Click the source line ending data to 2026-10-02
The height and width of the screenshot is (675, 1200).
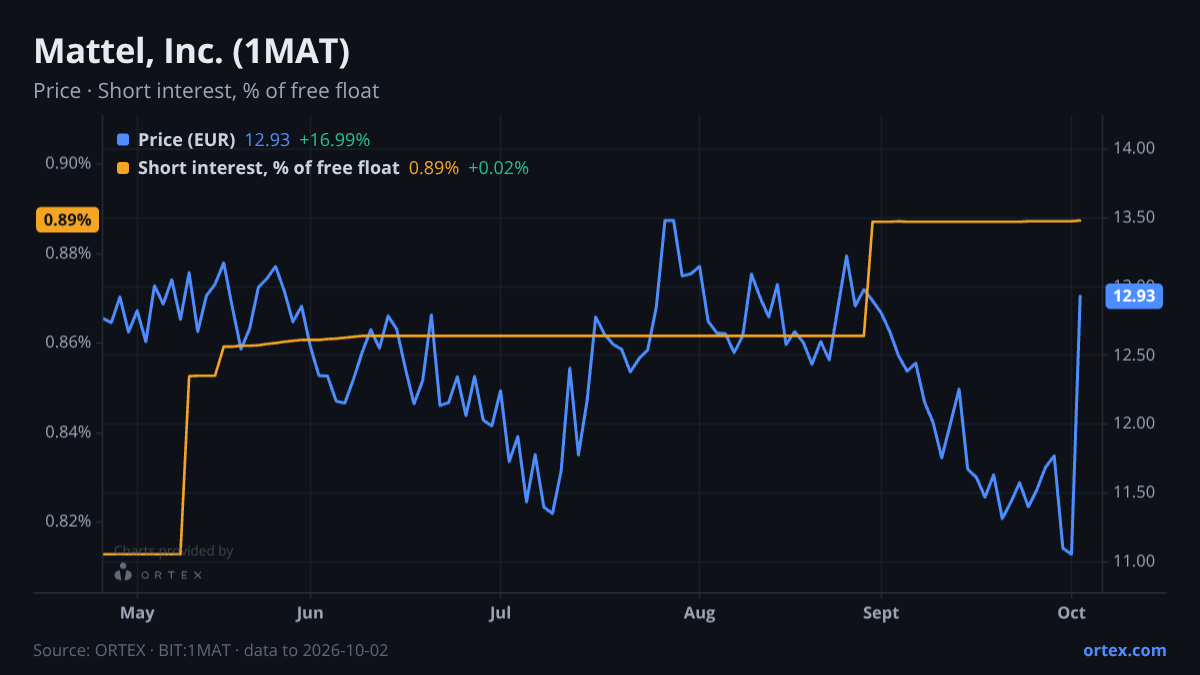click(x=210, y=650)
